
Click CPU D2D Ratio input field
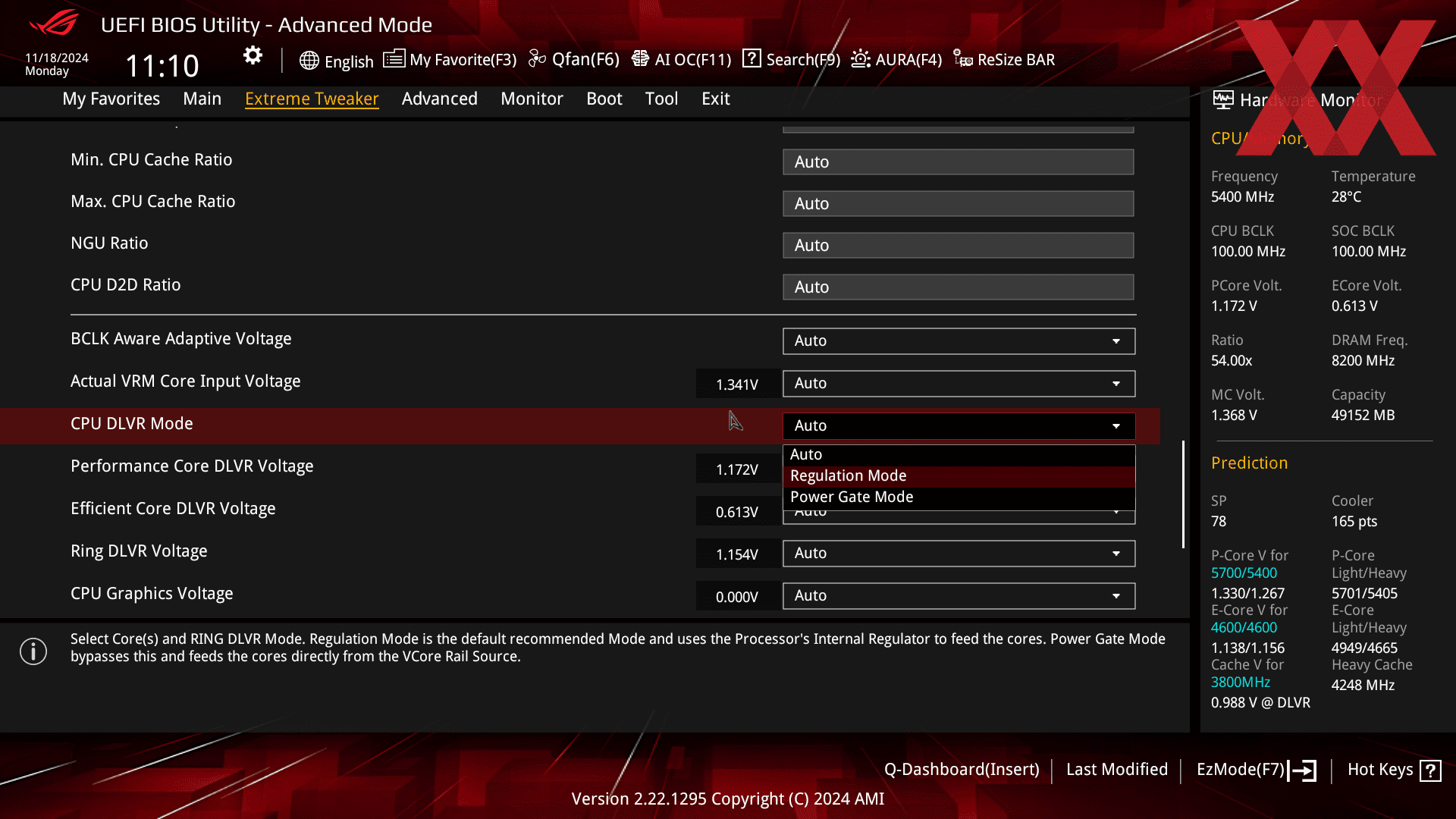pos(959,287)
